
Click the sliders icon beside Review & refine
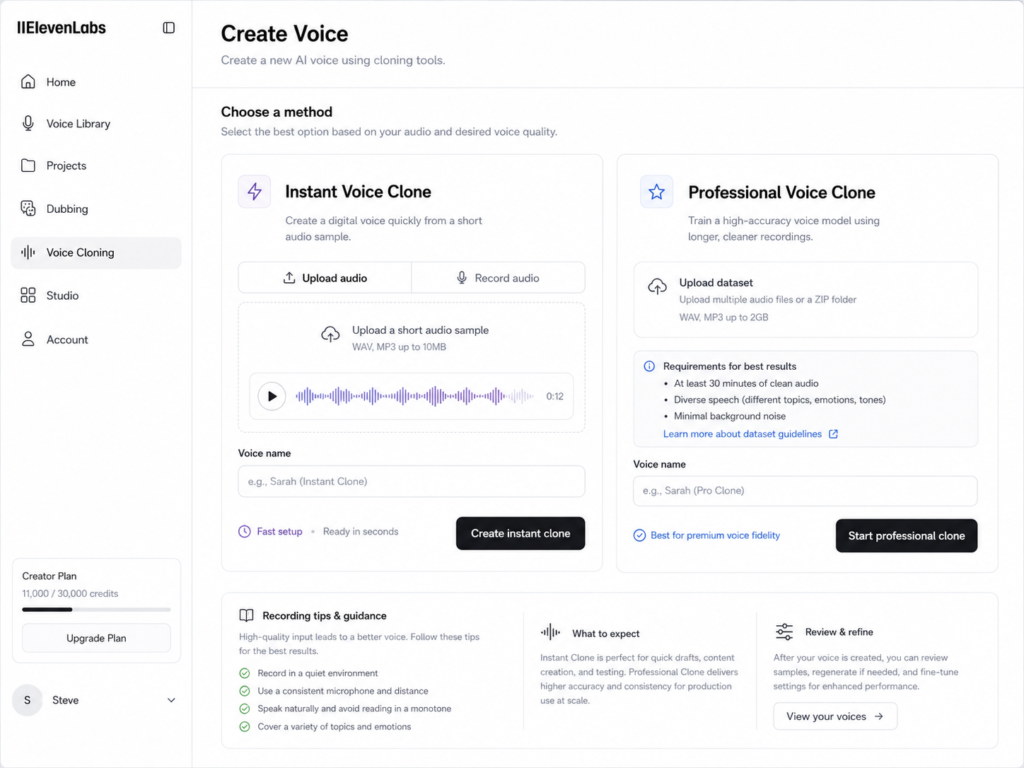click(x=784, y=632)
